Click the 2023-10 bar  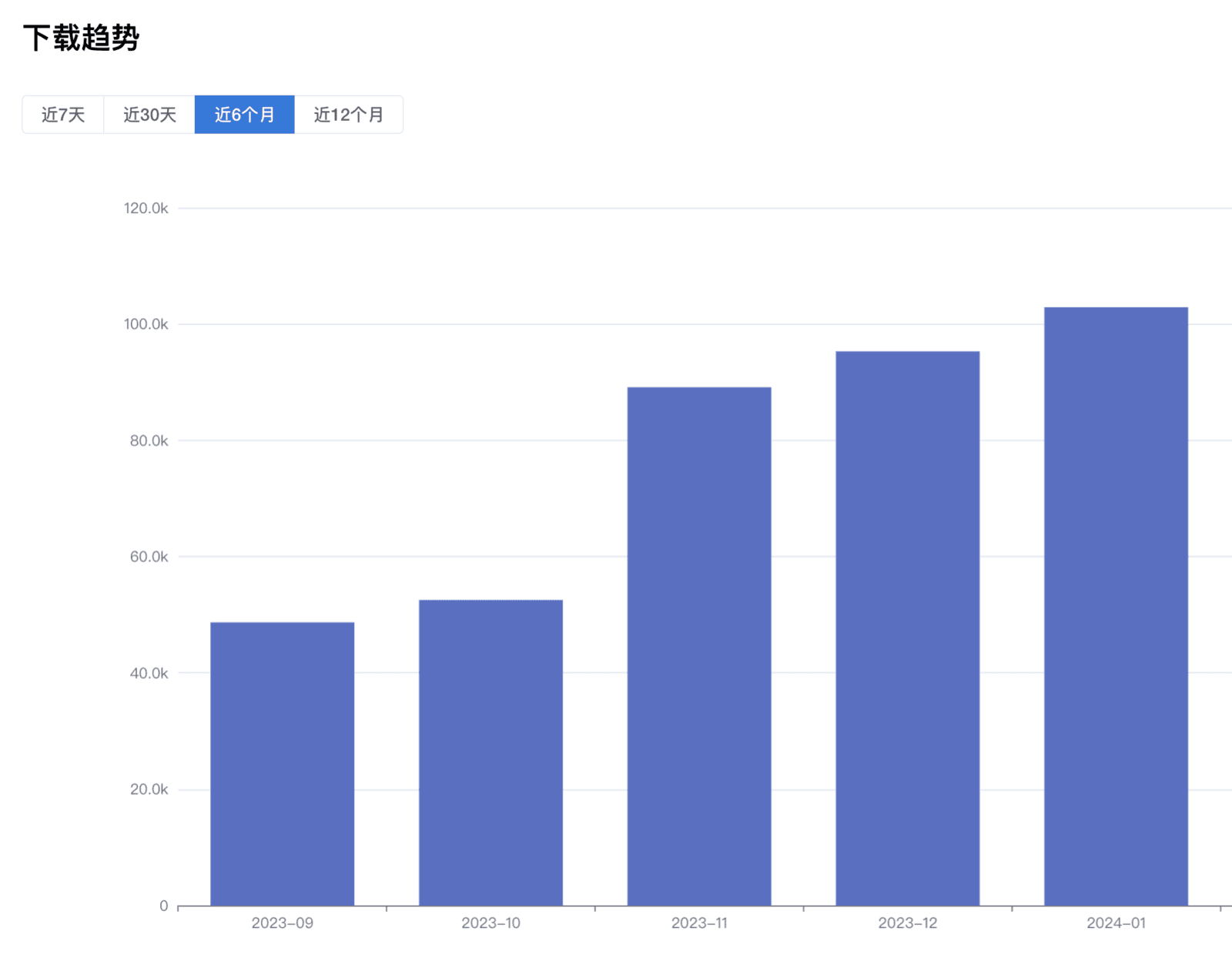pos(490,752)
